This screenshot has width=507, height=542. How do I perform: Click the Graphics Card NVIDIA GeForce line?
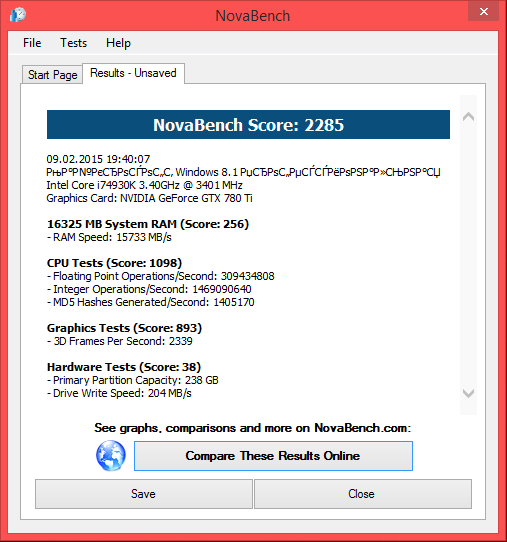pyautogui.click(x=149, y=198)
